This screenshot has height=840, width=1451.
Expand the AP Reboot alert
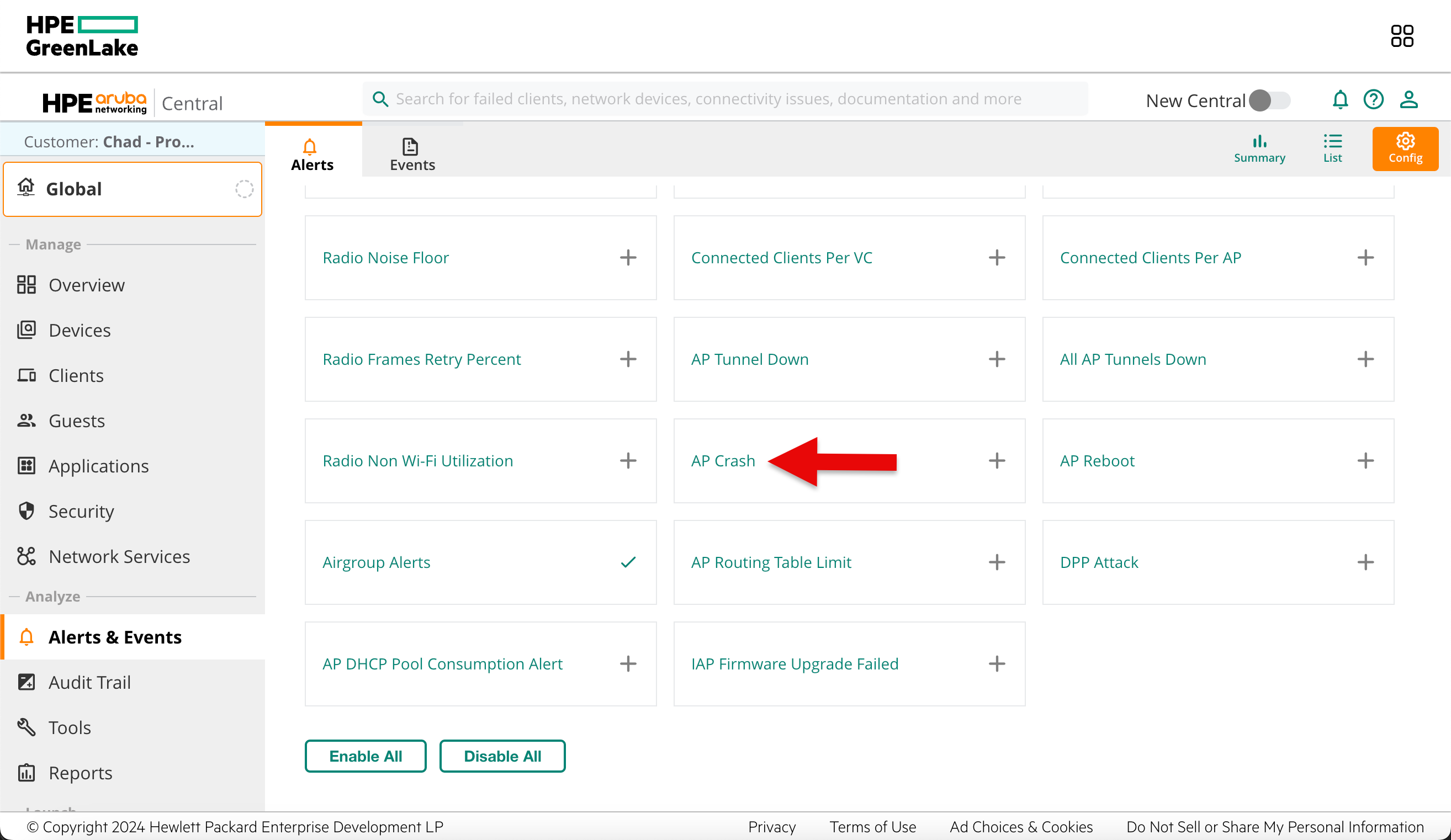tap(1365, 461)
